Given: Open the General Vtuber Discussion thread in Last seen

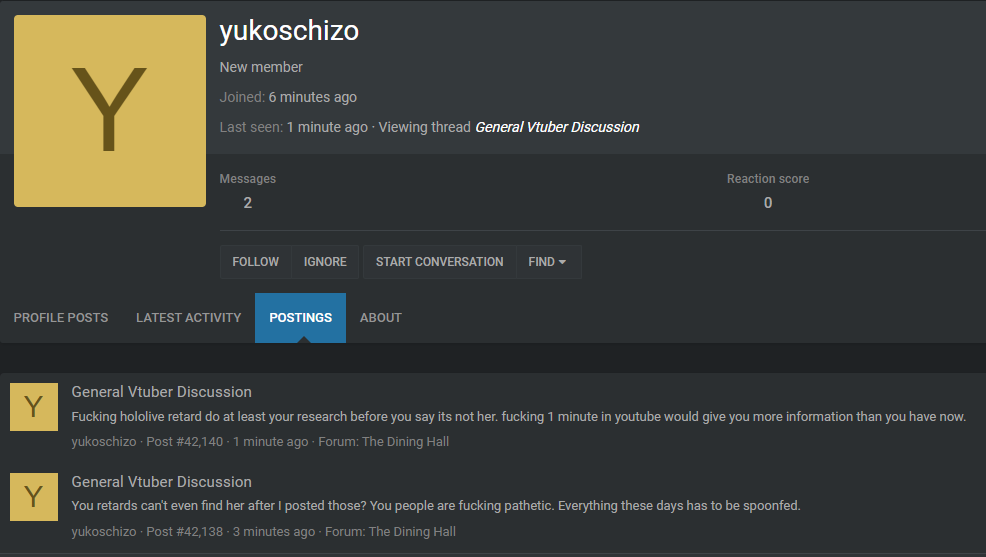Looking at the screenshot, I should (x=557, y=127).
